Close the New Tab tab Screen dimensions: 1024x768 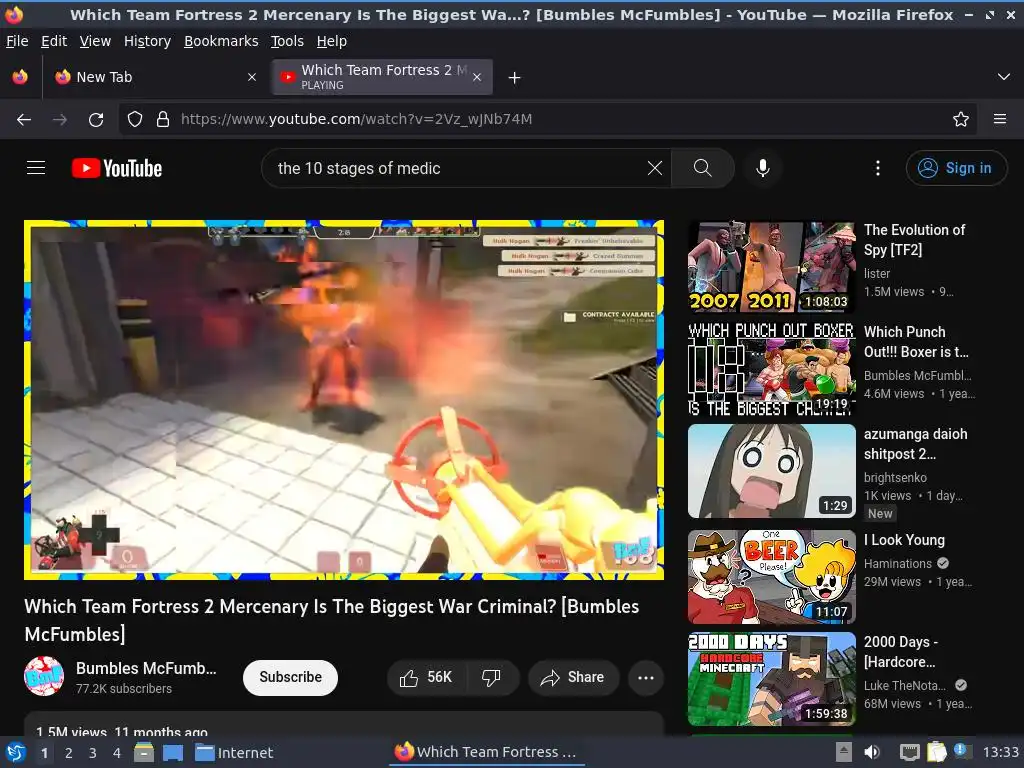252,77
